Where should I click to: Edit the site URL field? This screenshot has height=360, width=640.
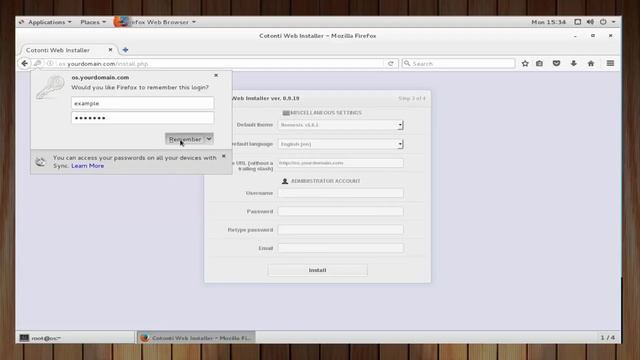341,163
